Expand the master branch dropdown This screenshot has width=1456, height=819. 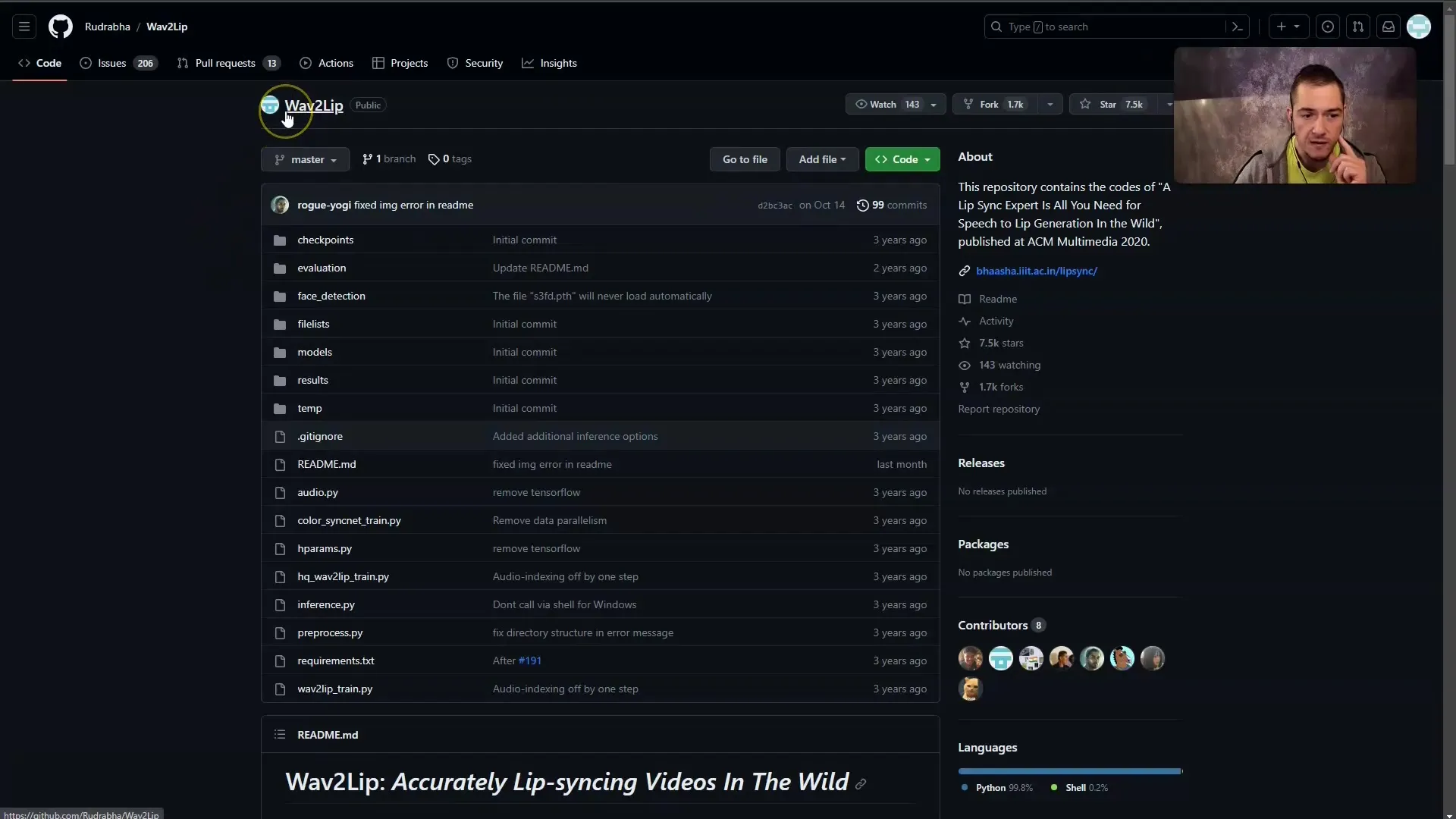pos(305,159)
